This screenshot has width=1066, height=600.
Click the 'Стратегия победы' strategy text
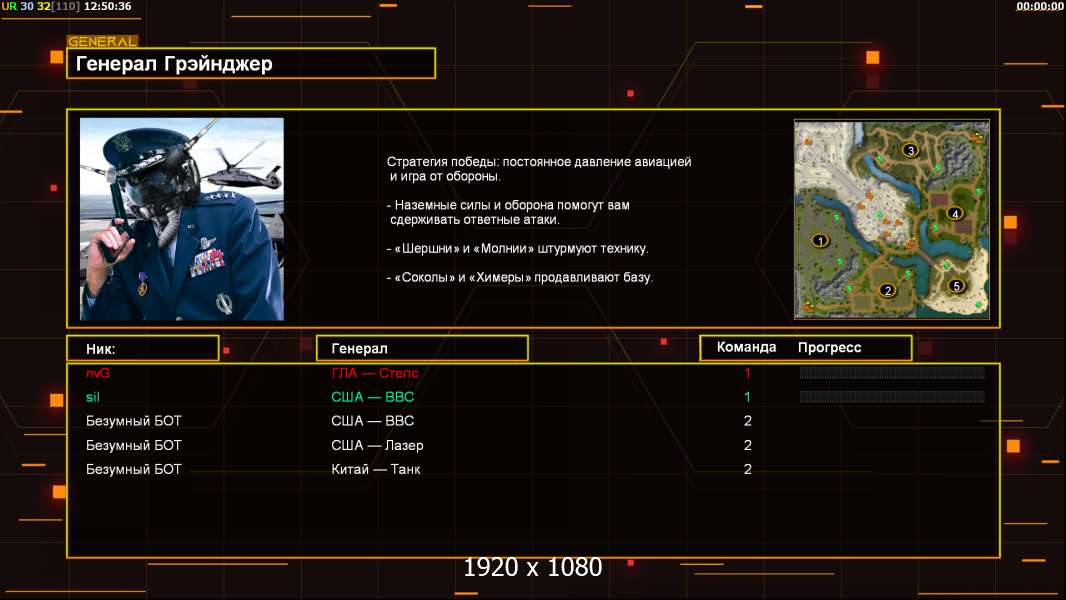pos(539,169)
